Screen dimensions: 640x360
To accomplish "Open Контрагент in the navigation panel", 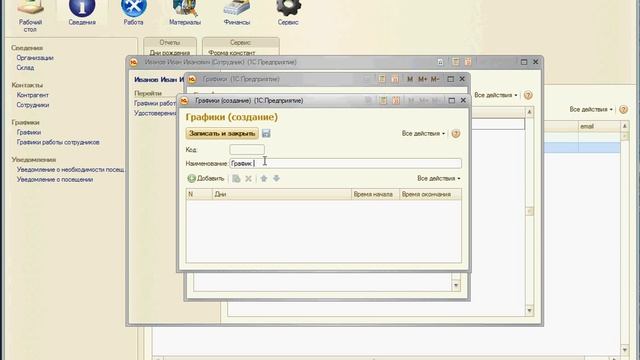I will [x=33, y=95].
